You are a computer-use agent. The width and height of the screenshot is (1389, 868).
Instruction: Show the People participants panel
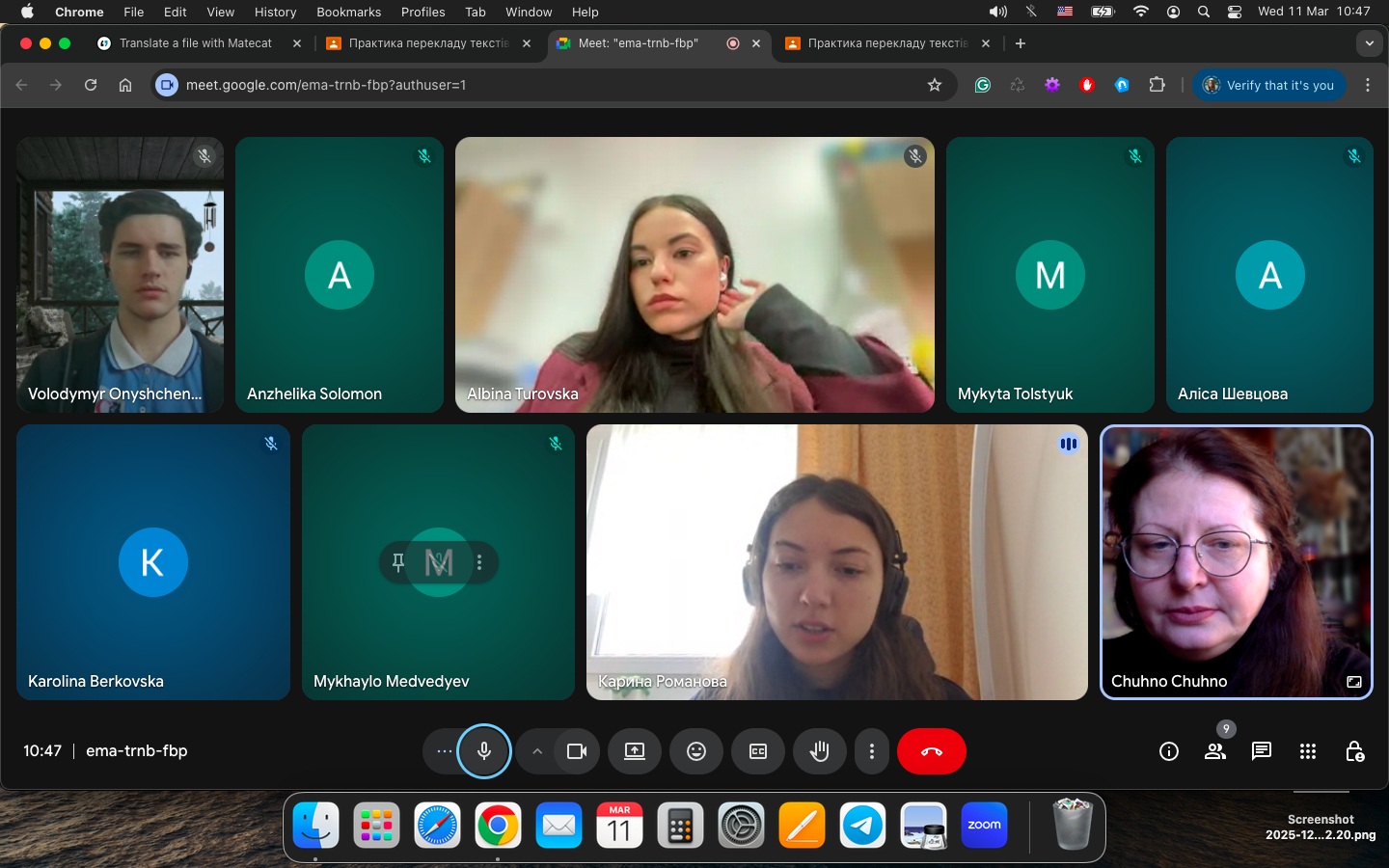click(x=1214, y=751)
